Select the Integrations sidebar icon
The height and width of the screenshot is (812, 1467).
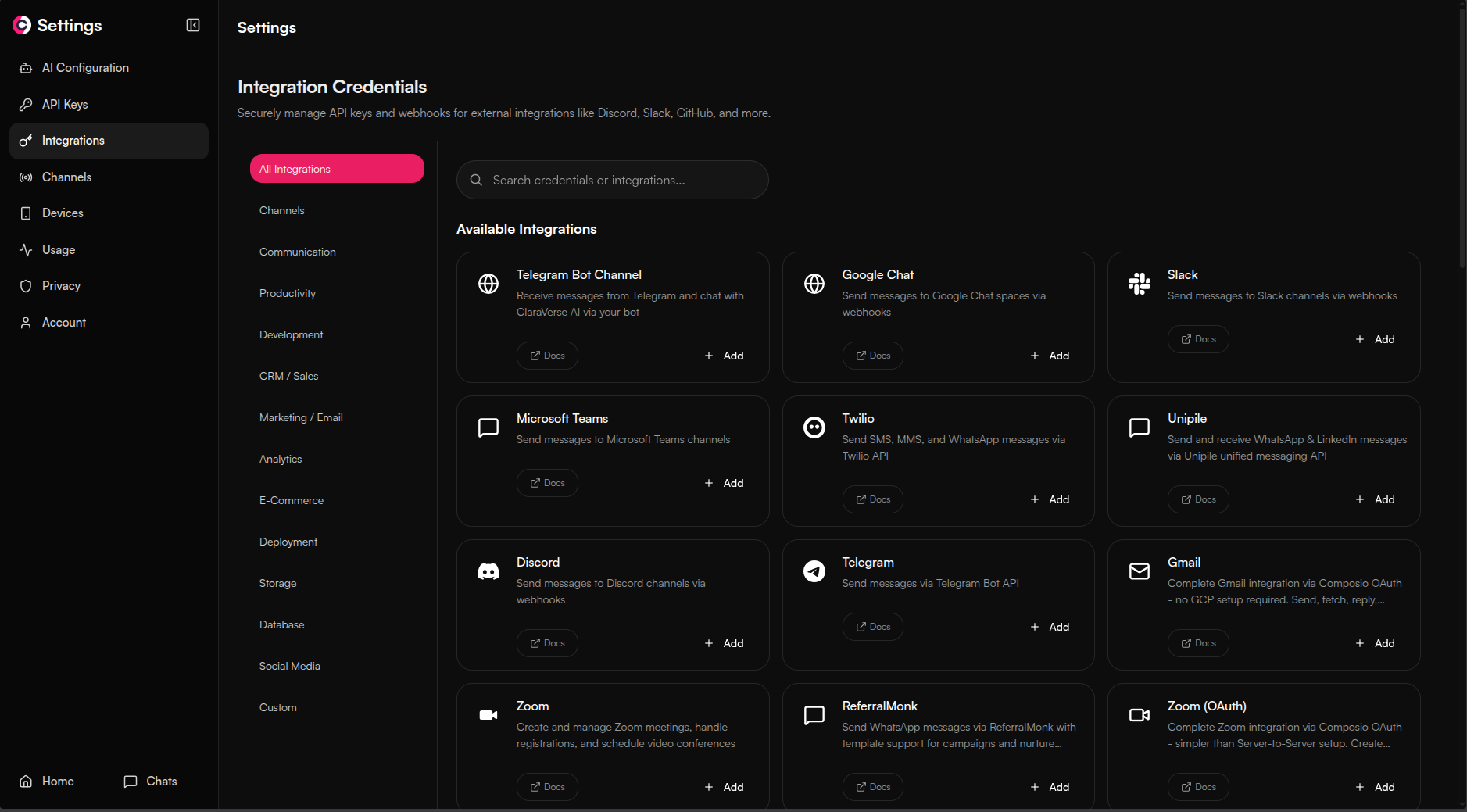tap(26, 141)
